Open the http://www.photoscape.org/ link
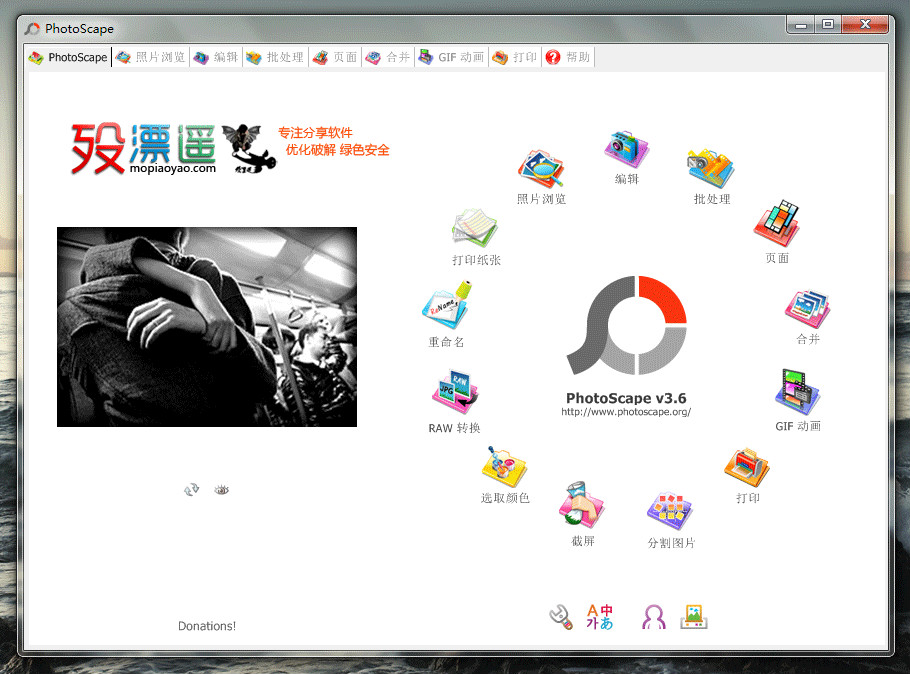Image resolution: width=910 pixels, height=674 pixels. click(626, 412)
